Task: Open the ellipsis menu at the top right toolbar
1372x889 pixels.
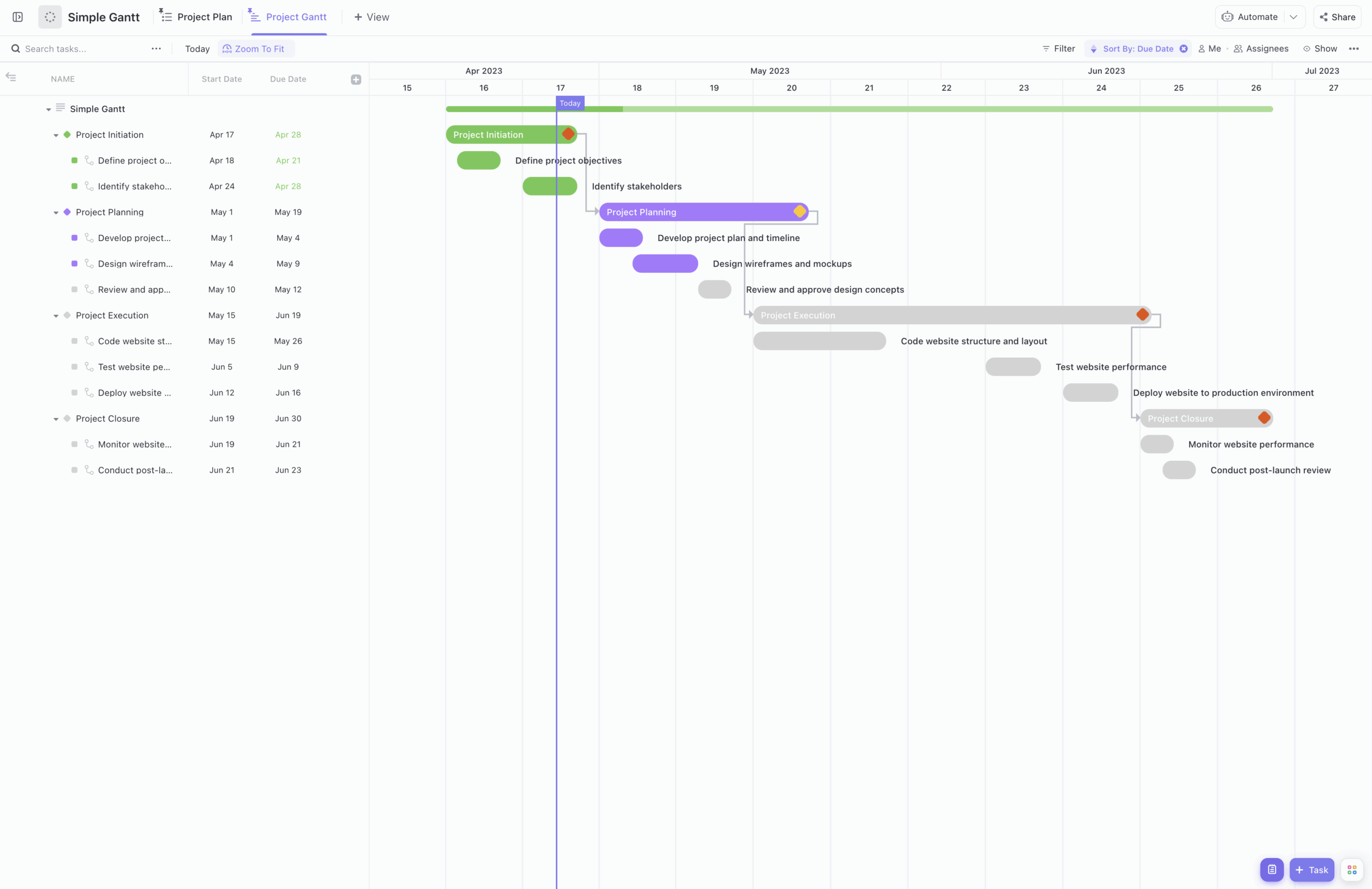Action: [1355, 48]
